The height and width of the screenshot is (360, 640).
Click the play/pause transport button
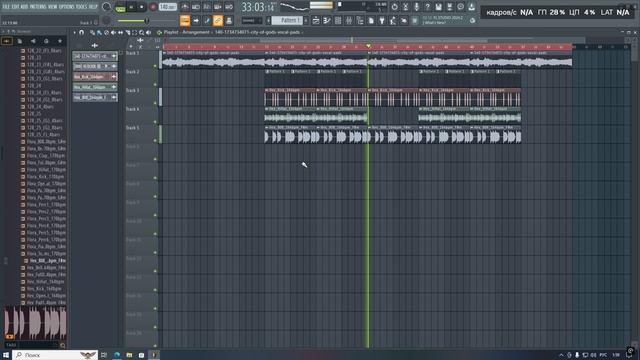tap(131, 7)
